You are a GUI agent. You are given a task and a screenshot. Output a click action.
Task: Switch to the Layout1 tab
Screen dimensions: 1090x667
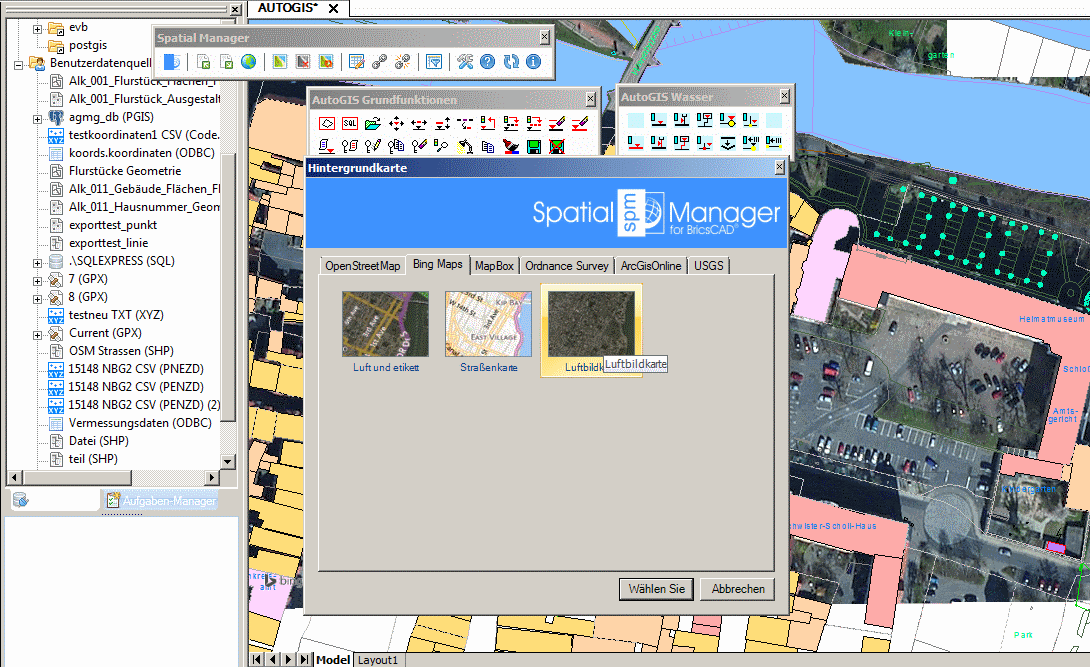click(378, 660)
